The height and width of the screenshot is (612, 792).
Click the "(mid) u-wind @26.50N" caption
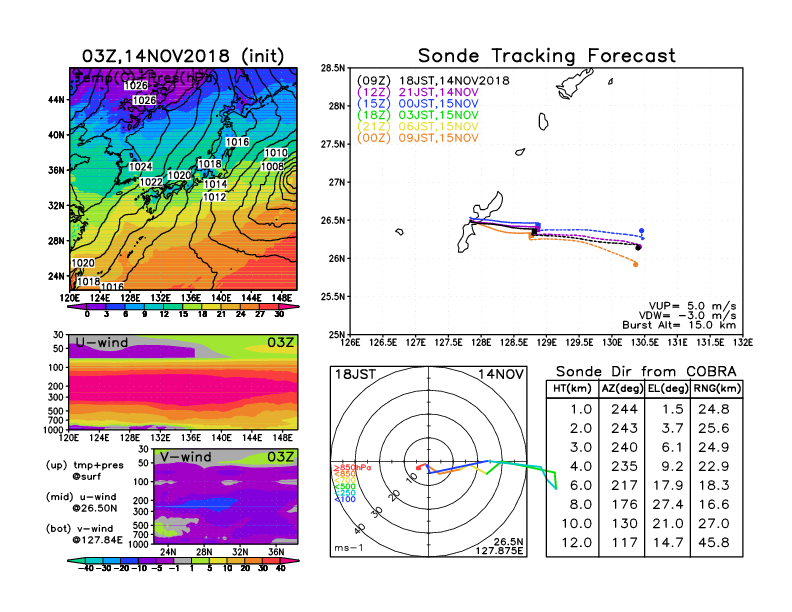(x=81, y=502)
